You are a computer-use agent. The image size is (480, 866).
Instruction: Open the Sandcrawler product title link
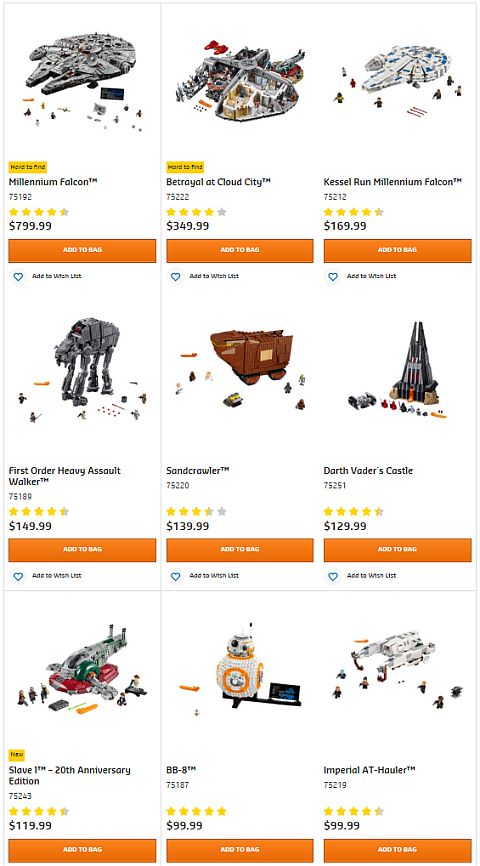click(198, 471)
